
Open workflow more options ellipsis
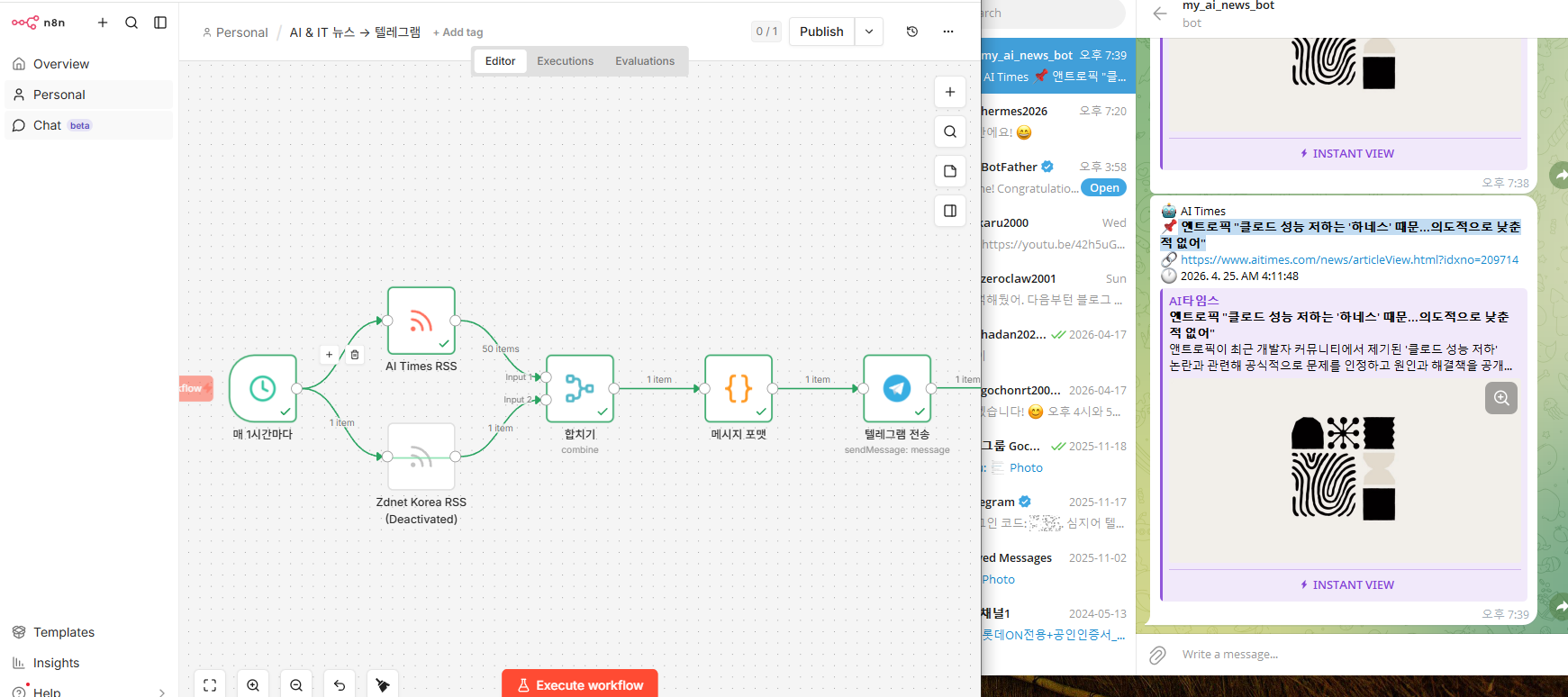click(x=948, y=32)
